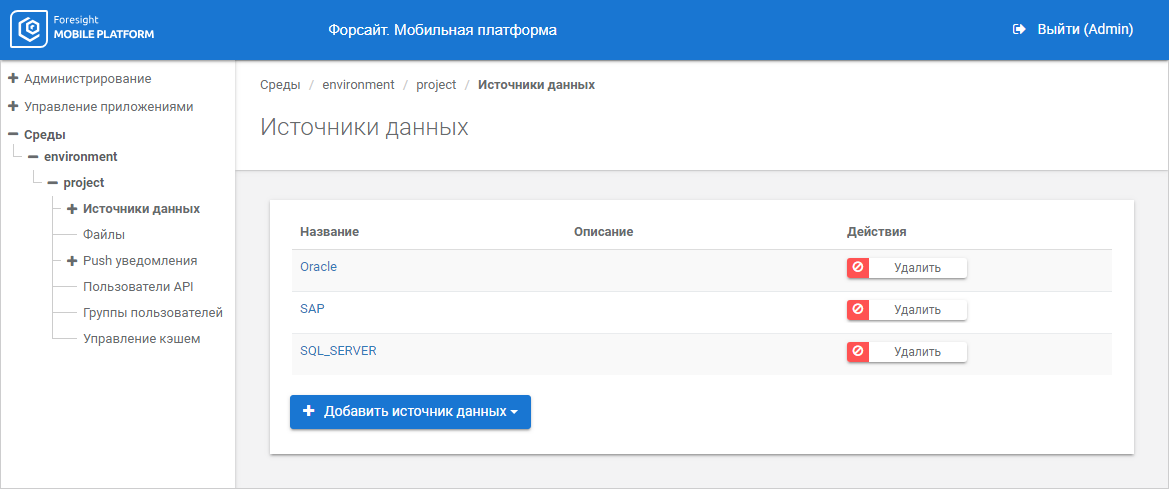Open Управление кэшем in sidebar
Screen dimensions: 1169x489
tap(142, 339)
